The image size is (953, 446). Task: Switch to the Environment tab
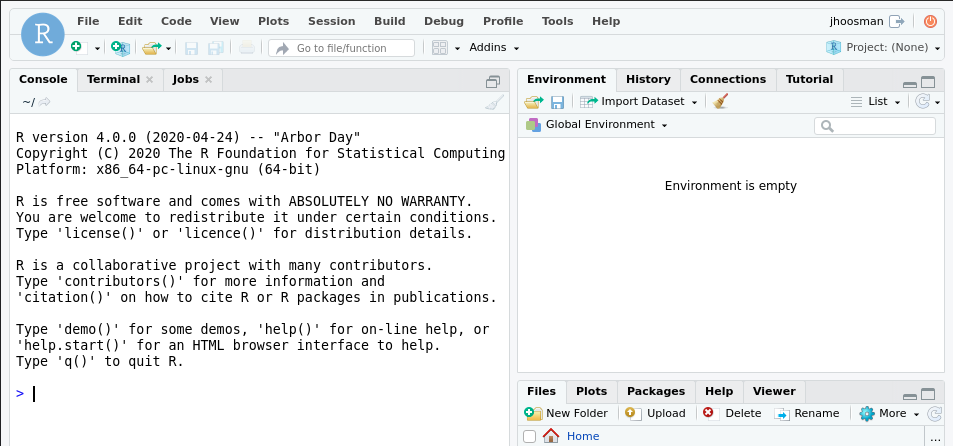pos(566,80)
